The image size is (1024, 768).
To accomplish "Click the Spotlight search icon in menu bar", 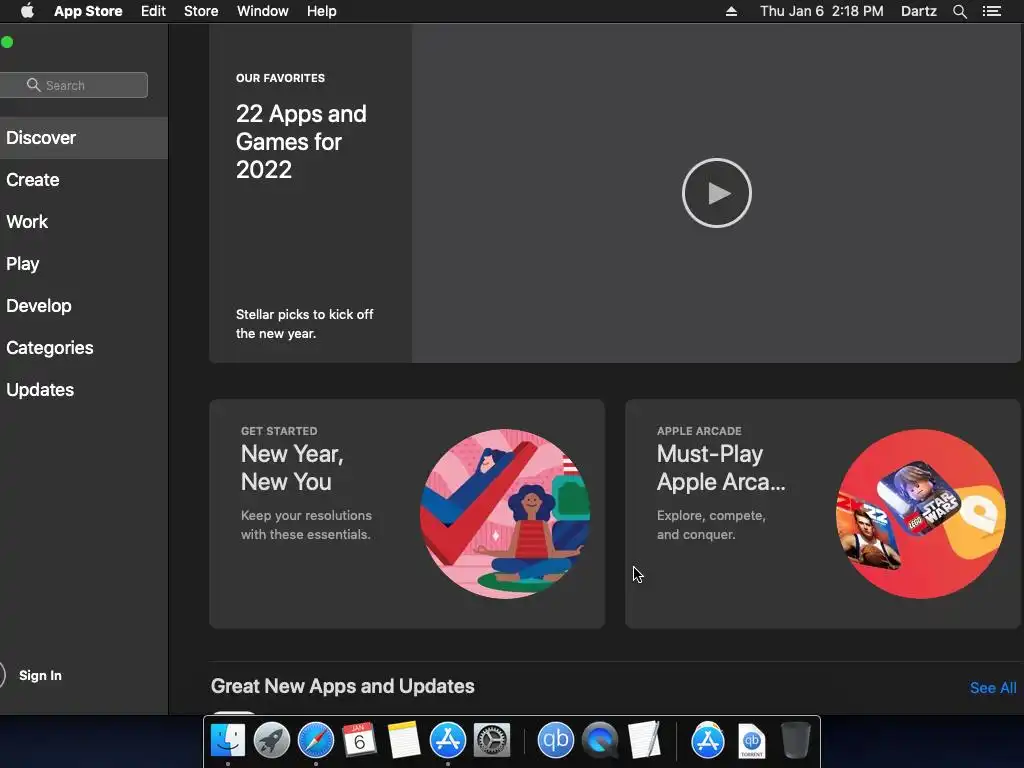I will [x=959, y=11].
